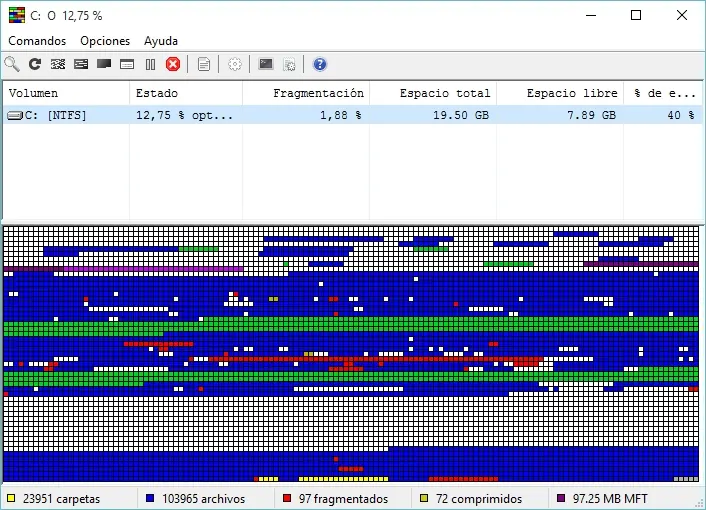Viewport: 706px width, 510px height.
Task: Open help with blue question mark
Action: [320, 64]
